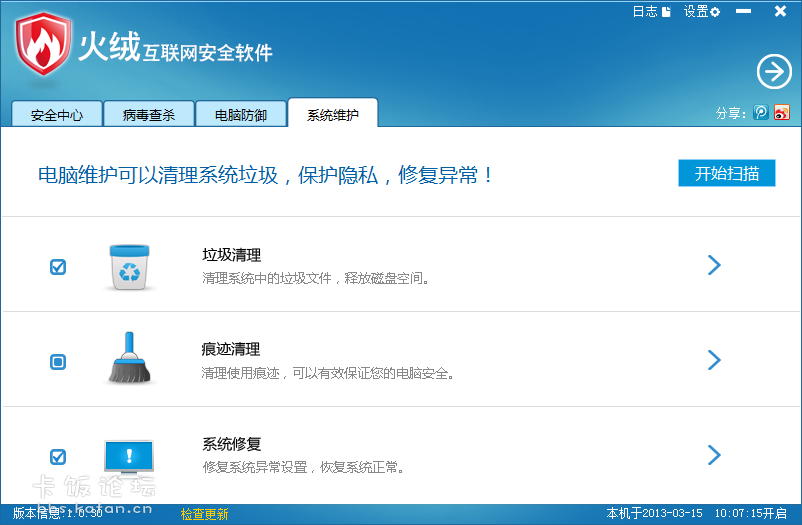This screenshot has height=525, width=802.
Task: Expand the 痕迹清理 row chevron
Action: pos(714,360)
